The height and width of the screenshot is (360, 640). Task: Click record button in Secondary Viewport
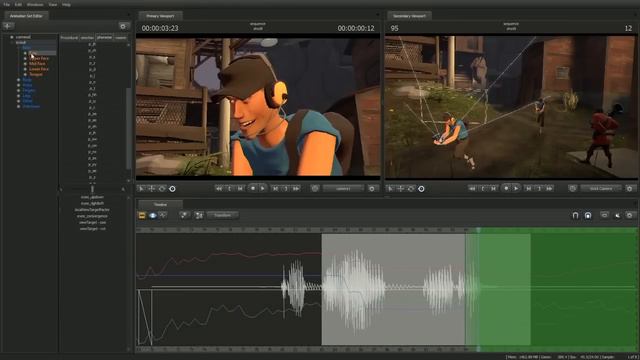point(506,189)
